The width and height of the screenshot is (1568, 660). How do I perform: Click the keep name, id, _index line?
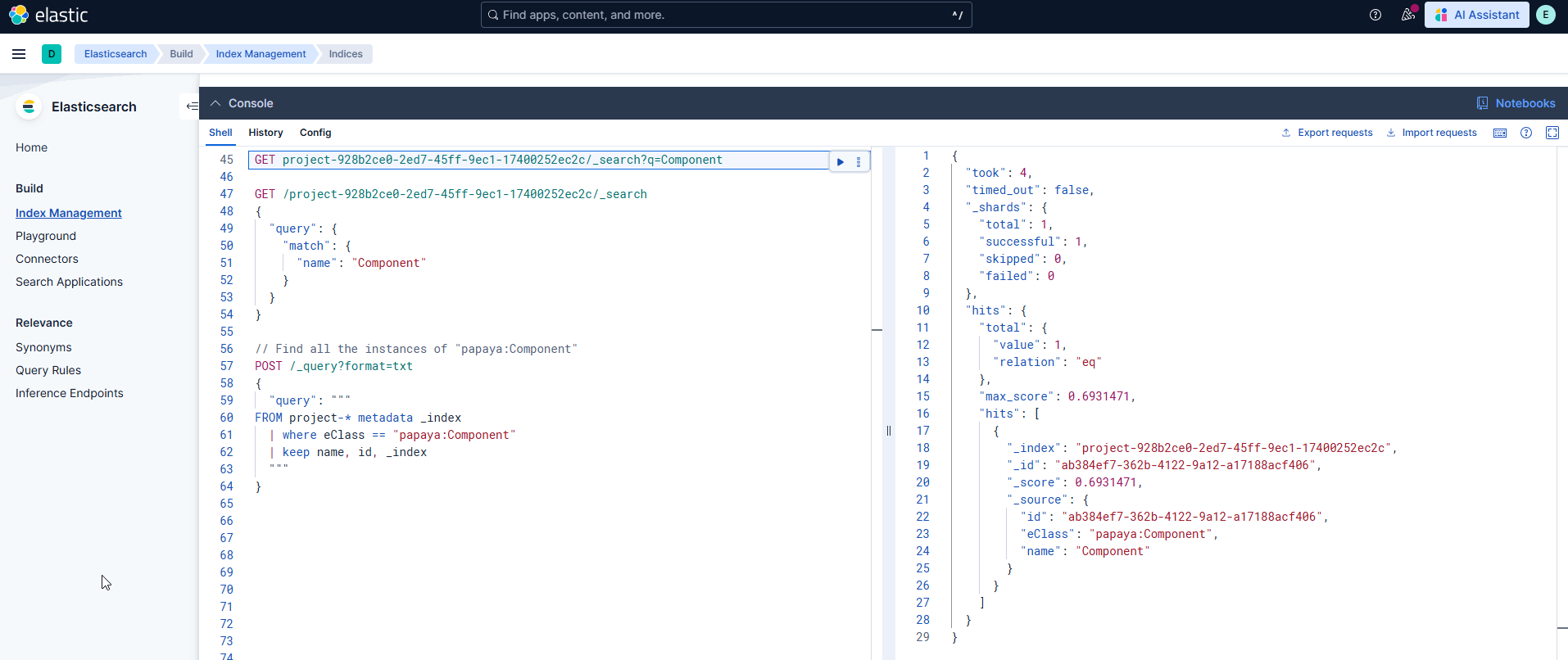pyautogui.click(x=348, y=452)
